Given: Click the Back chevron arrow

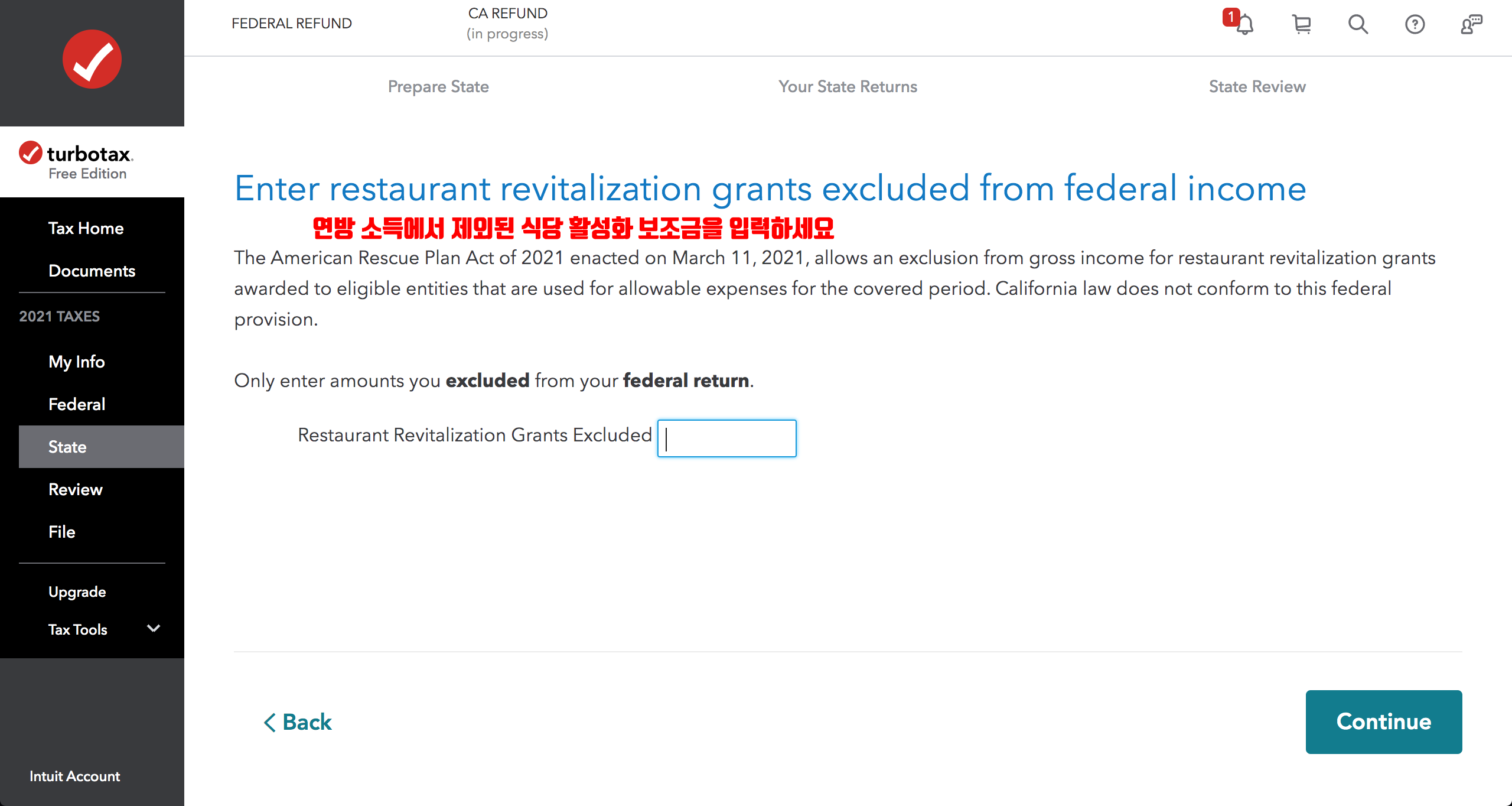Looking at the screenshot, I should [x=270, y=722].
